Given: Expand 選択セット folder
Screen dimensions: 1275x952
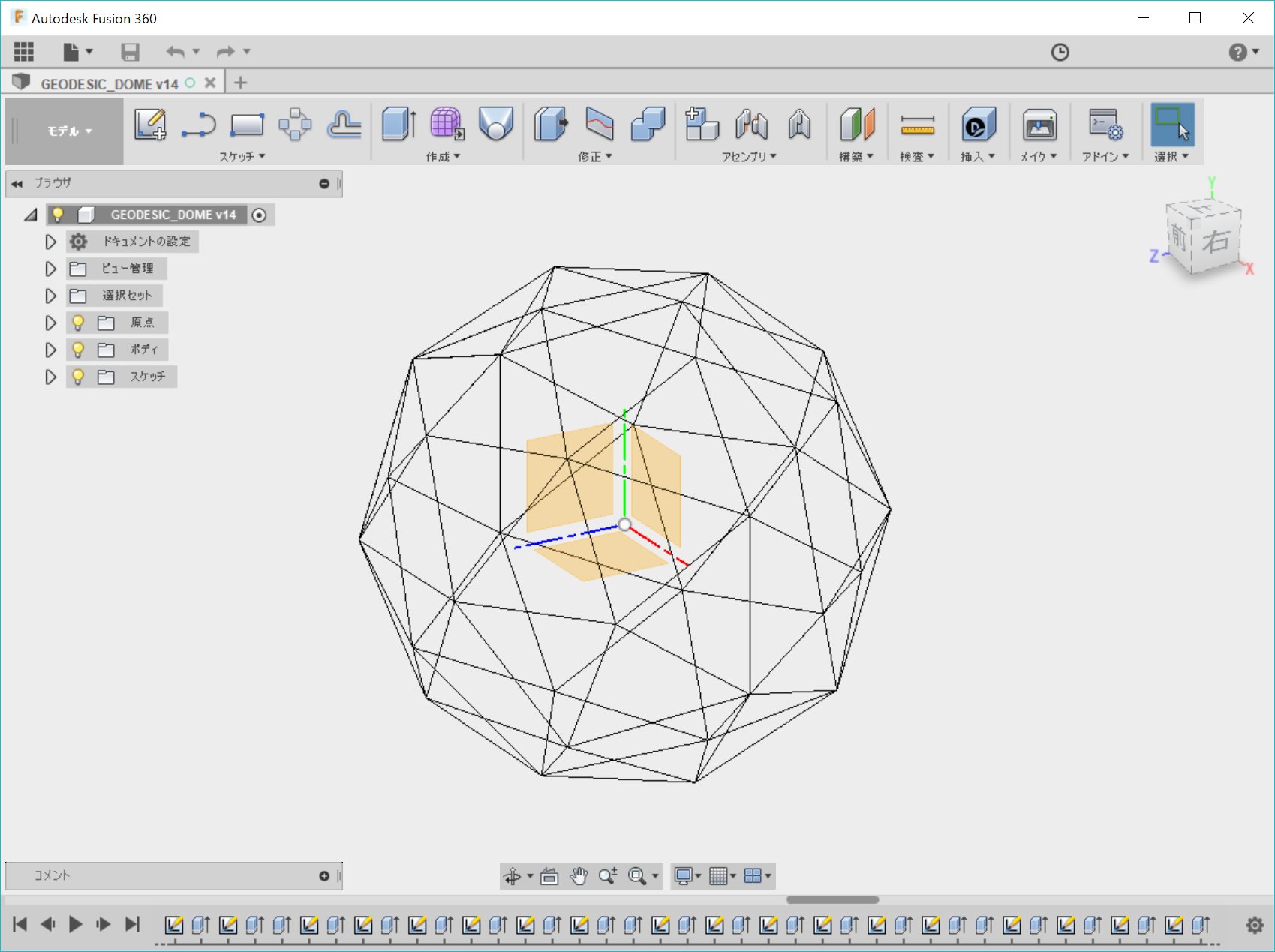Looking at the screenshot, I should coord(50,296).
